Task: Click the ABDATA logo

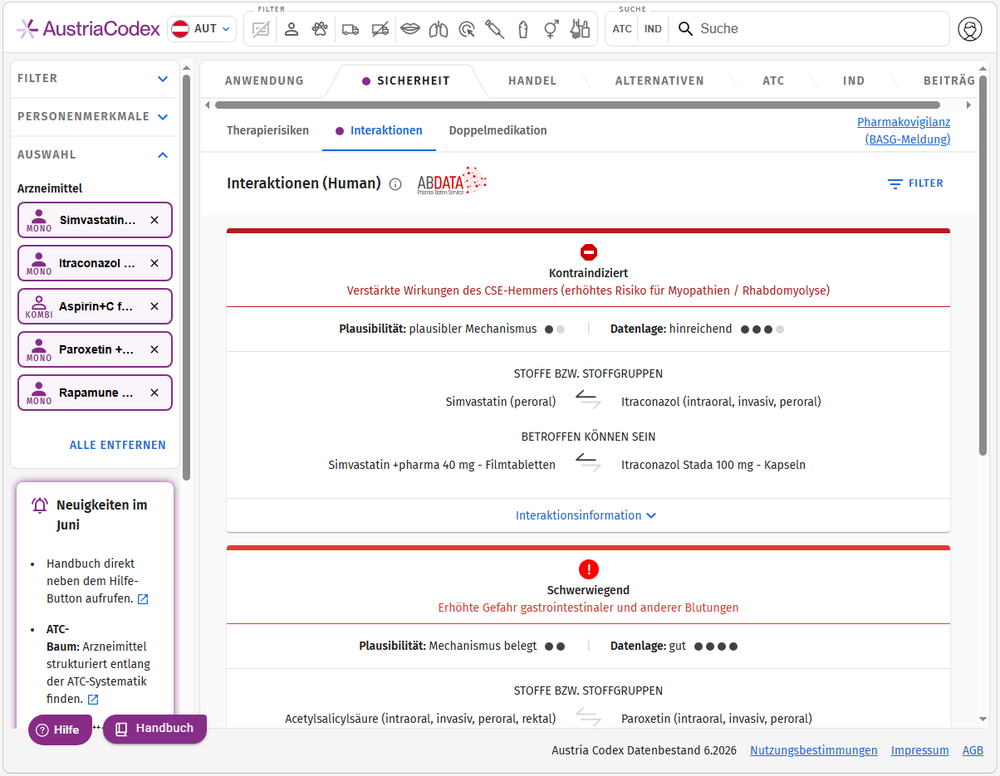Action: [452, 181]
